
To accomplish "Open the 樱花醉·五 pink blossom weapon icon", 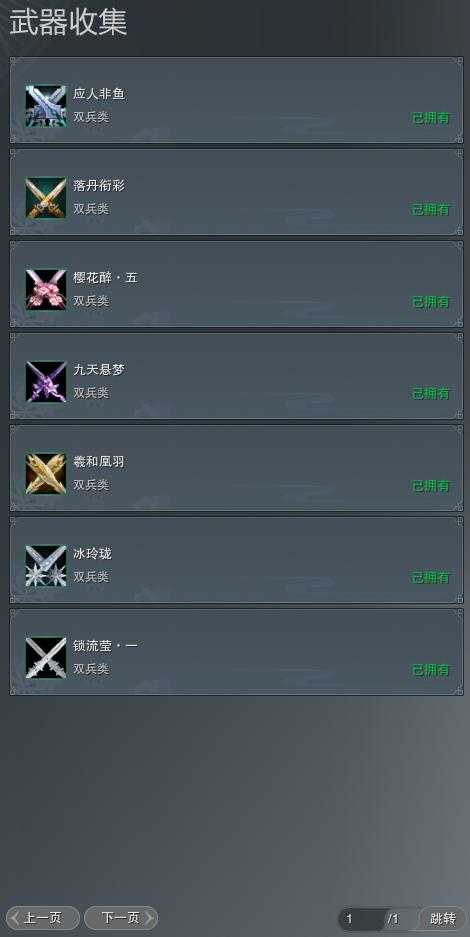I will [46, 290].
